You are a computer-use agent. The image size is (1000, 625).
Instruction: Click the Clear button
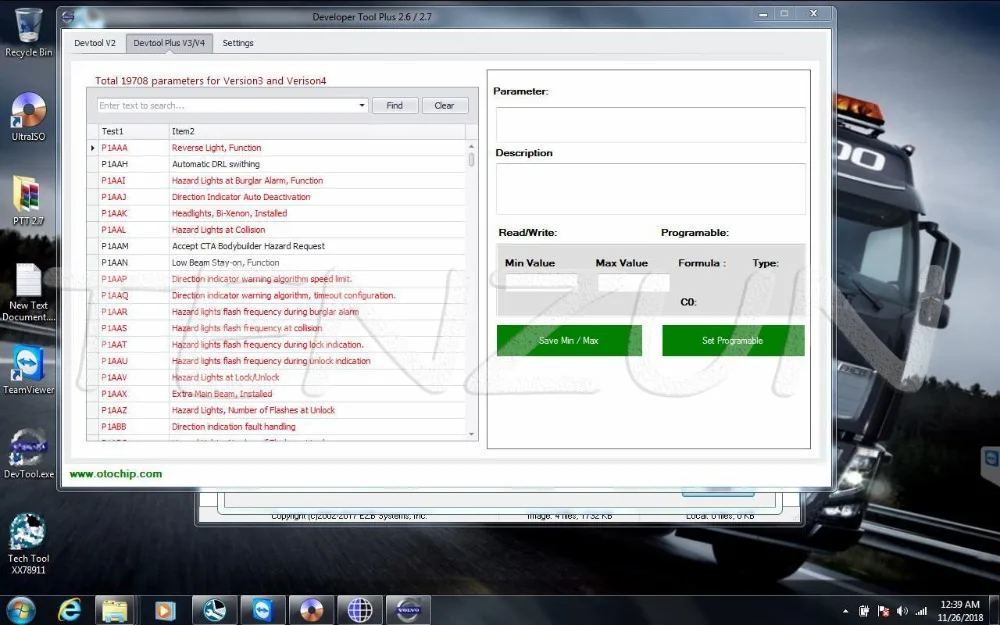click(x=445, y=105)
